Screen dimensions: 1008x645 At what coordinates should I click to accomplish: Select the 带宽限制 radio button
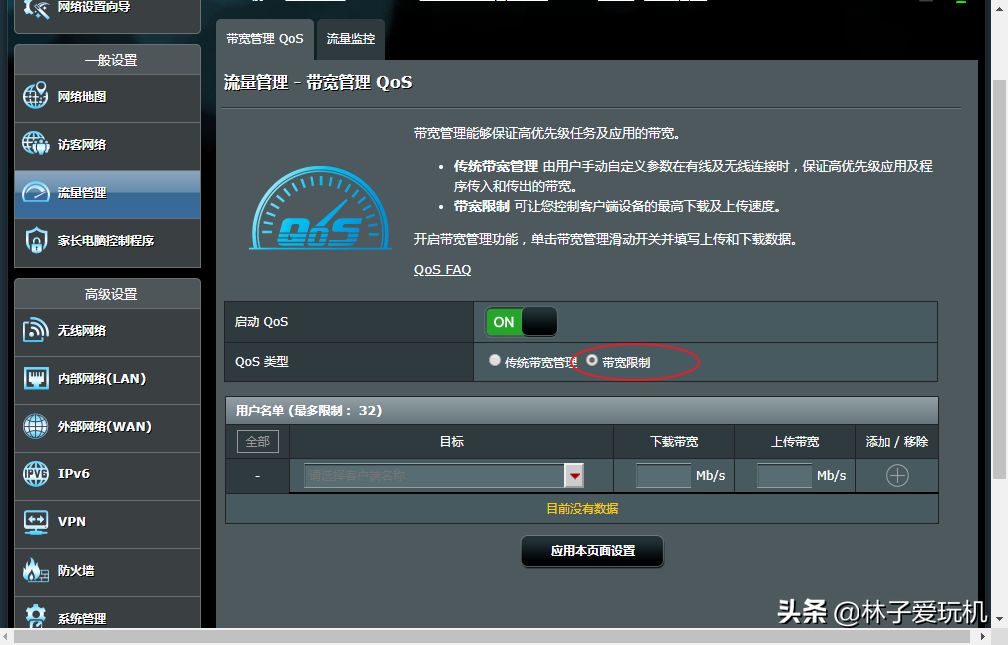(x=591, y=360)
